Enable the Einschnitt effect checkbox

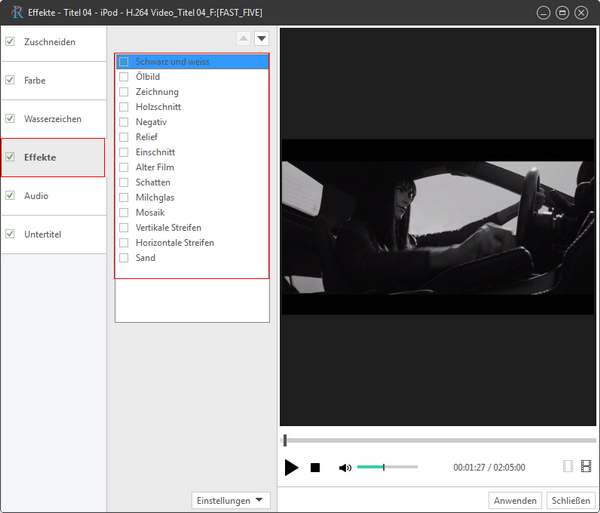[124, 152]
